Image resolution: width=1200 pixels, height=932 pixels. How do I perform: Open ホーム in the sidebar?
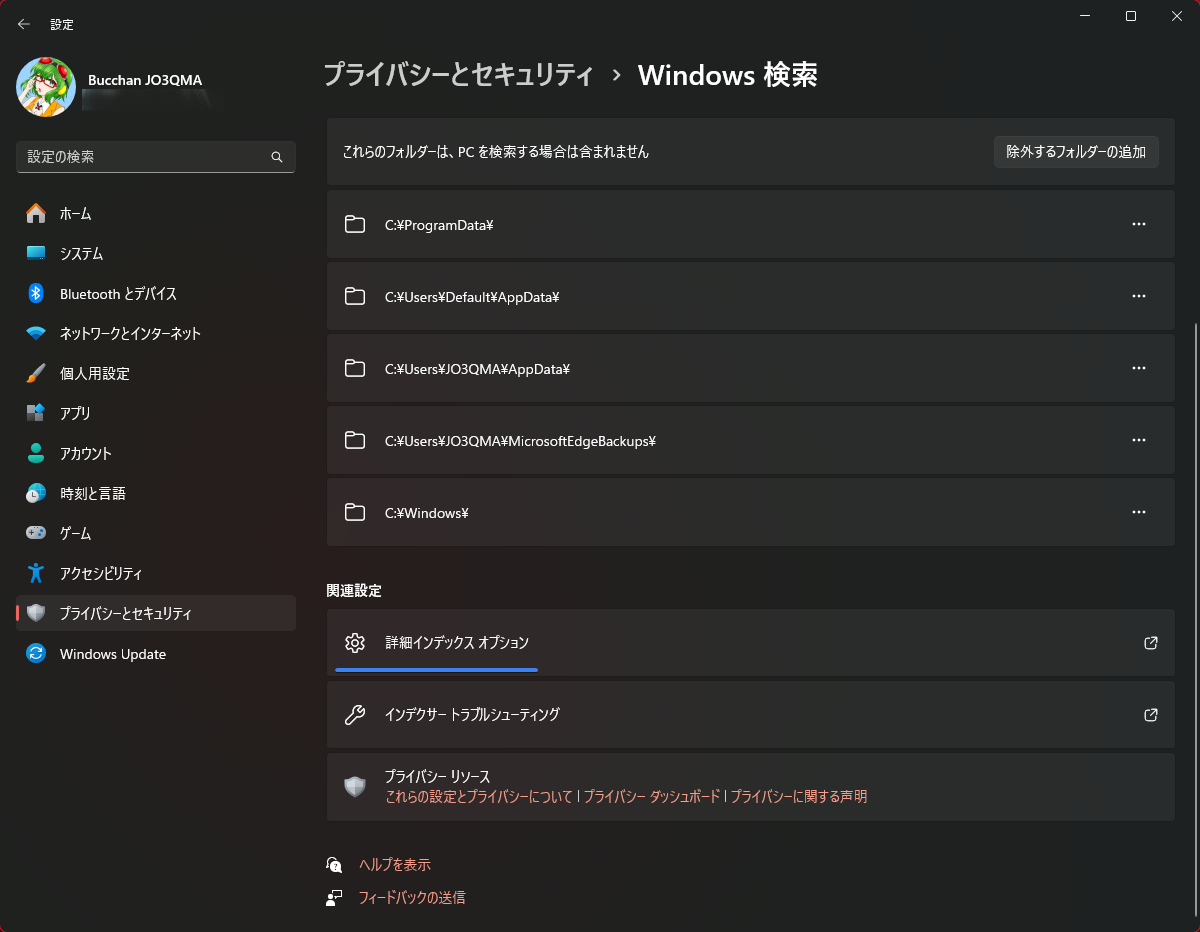(x=156, y=213)
